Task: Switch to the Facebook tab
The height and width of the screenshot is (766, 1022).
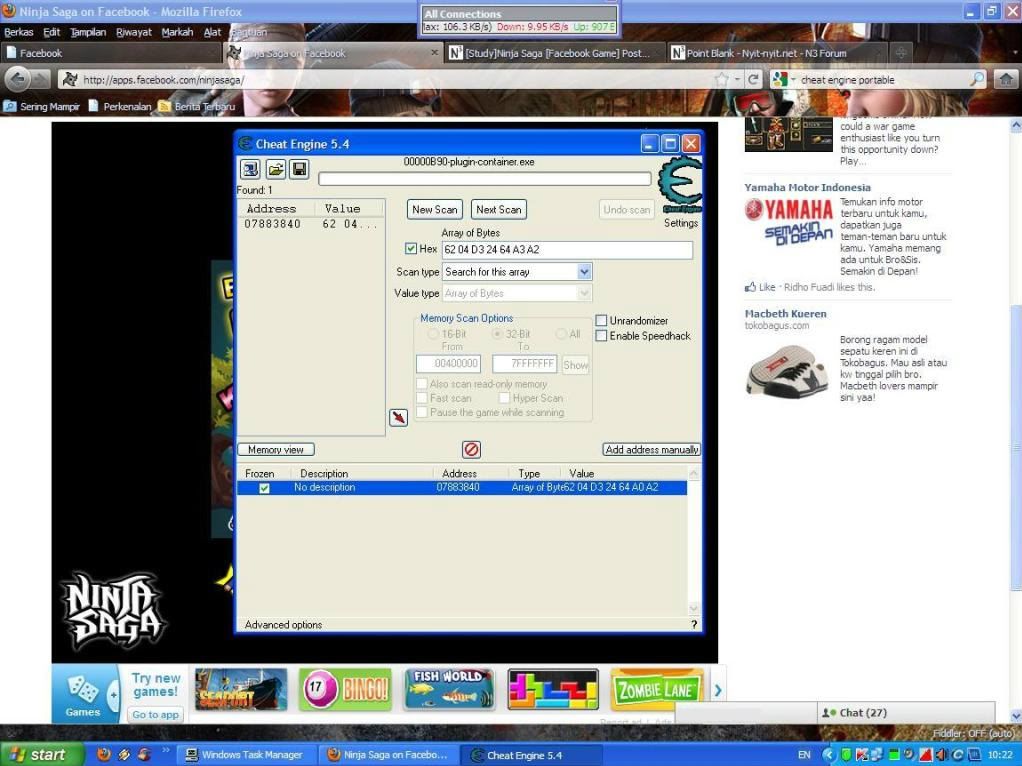Action: click(x=111, y=53)
